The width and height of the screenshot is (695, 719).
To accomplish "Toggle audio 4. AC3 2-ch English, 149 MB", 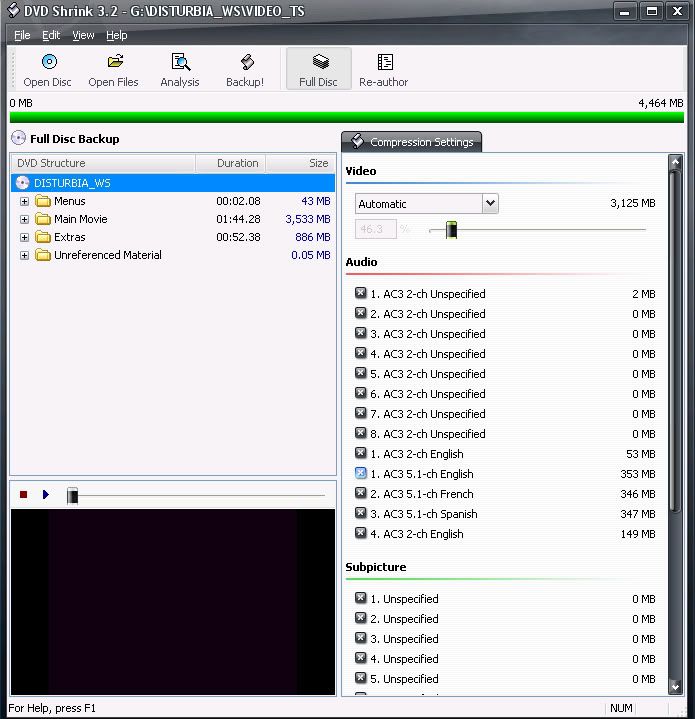I will (x=361, y=533).
